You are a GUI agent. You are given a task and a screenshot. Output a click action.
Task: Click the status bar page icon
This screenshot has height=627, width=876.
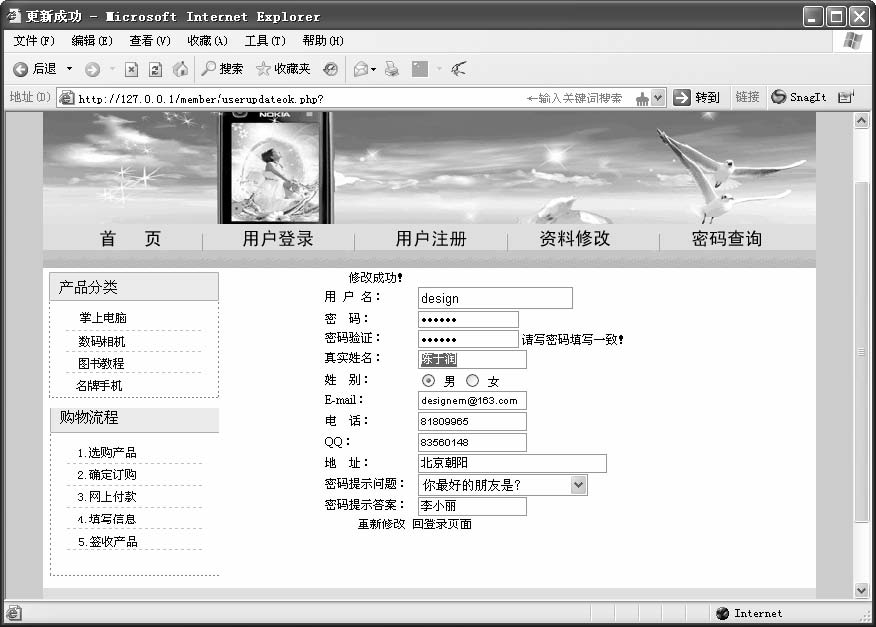[14, 613]
